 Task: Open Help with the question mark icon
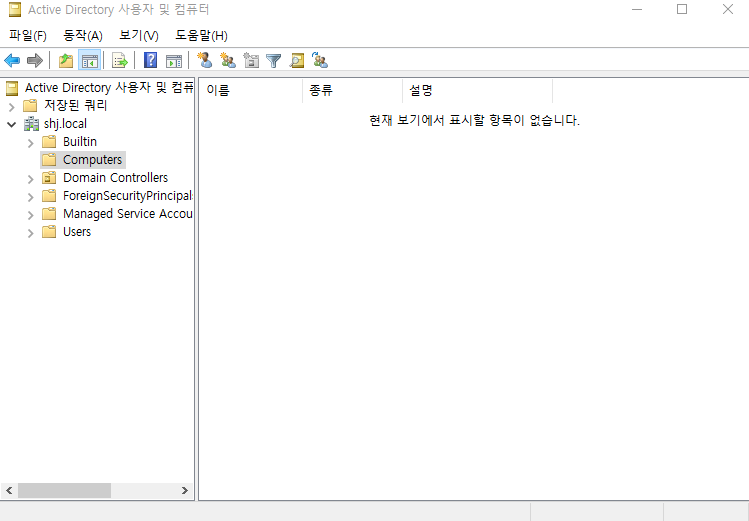click(150, 61)
